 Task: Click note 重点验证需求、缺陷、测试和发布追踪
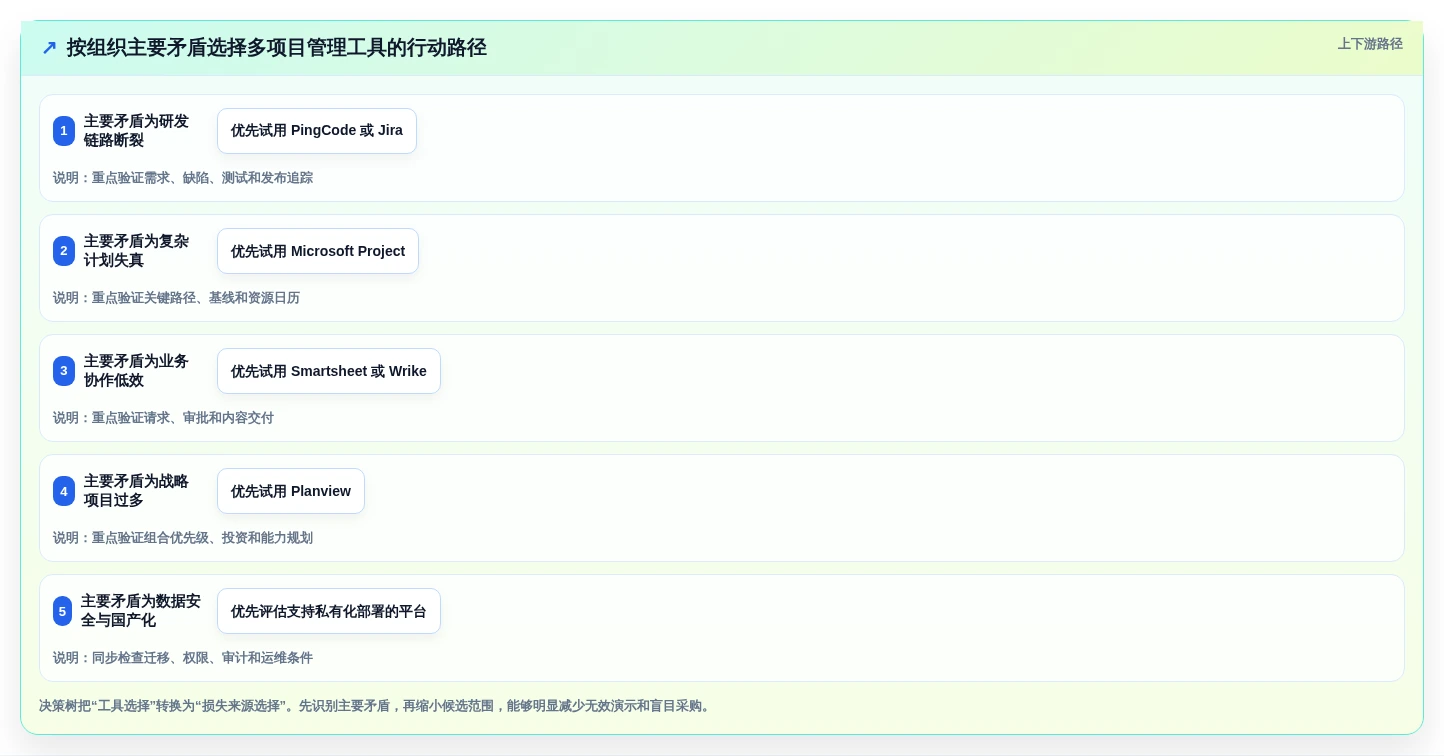(x=202, y=178)
